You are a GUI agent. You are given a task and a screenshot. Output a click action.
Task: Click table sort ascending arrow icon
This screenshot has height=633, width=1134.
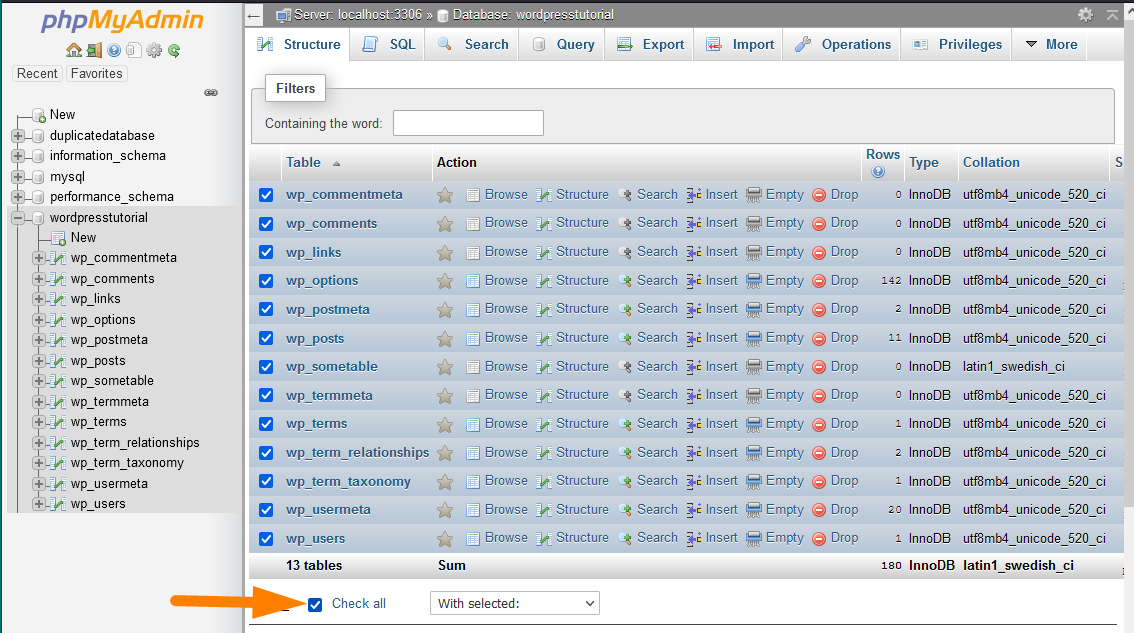point(336,164)
